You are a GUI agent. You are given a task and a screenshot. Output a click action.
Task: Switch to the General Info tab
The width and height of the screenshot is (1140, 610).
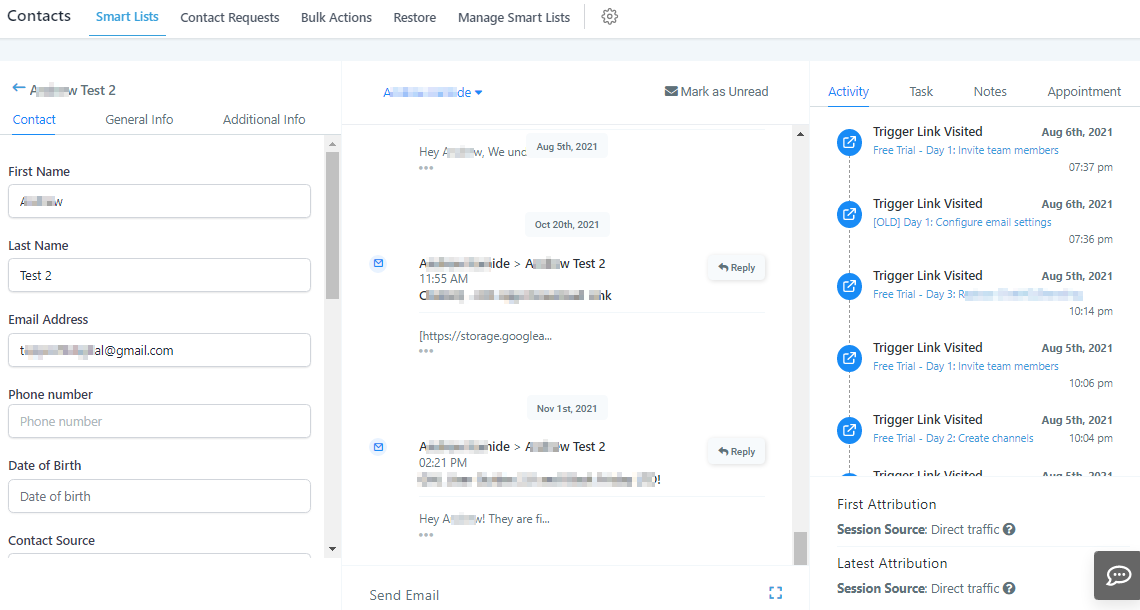click(139, 119)
